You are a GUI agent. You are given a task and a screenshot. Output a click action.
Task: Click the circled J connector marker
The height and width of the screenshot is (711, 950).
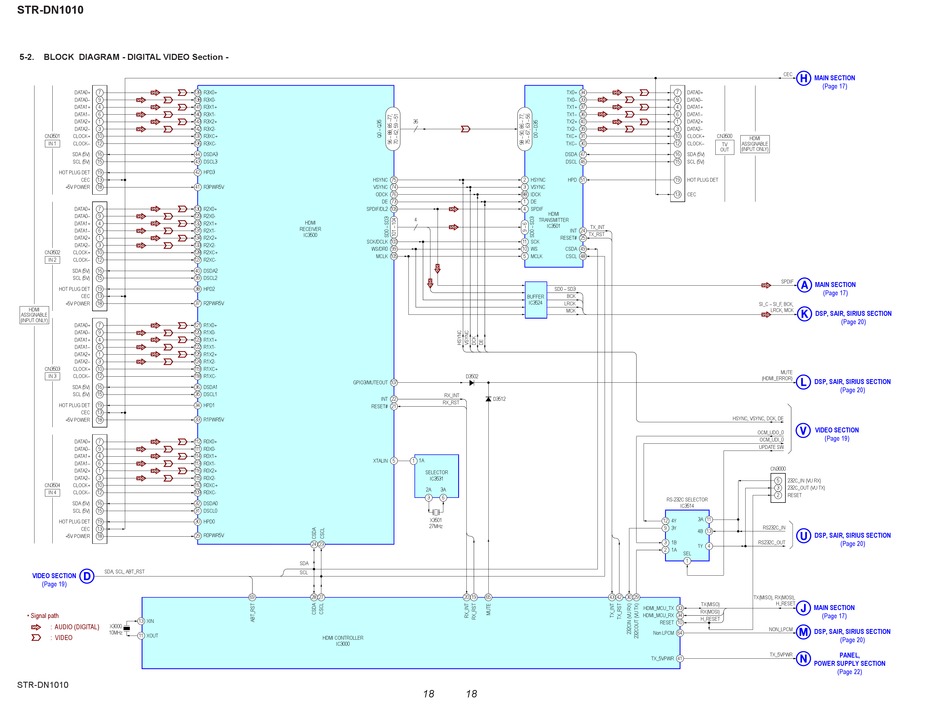pyautogui.click(x=803, y=608)
